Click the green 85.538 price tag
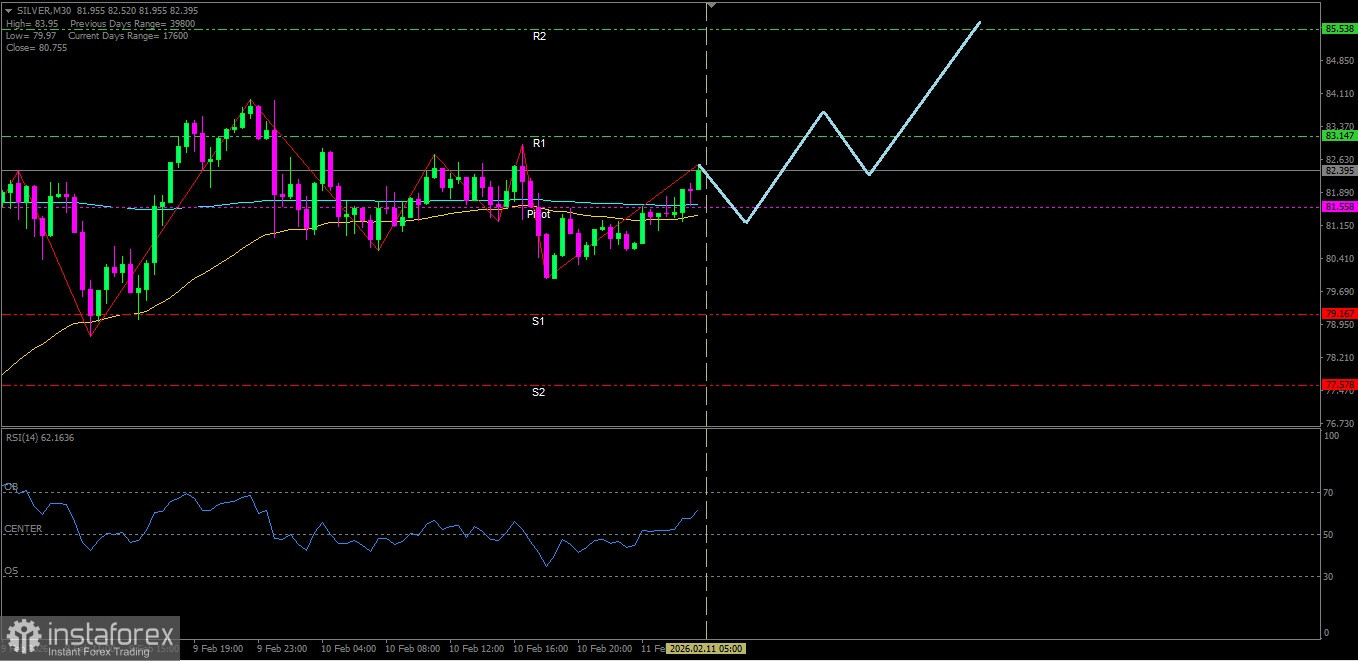 (x=1338, y=29)
